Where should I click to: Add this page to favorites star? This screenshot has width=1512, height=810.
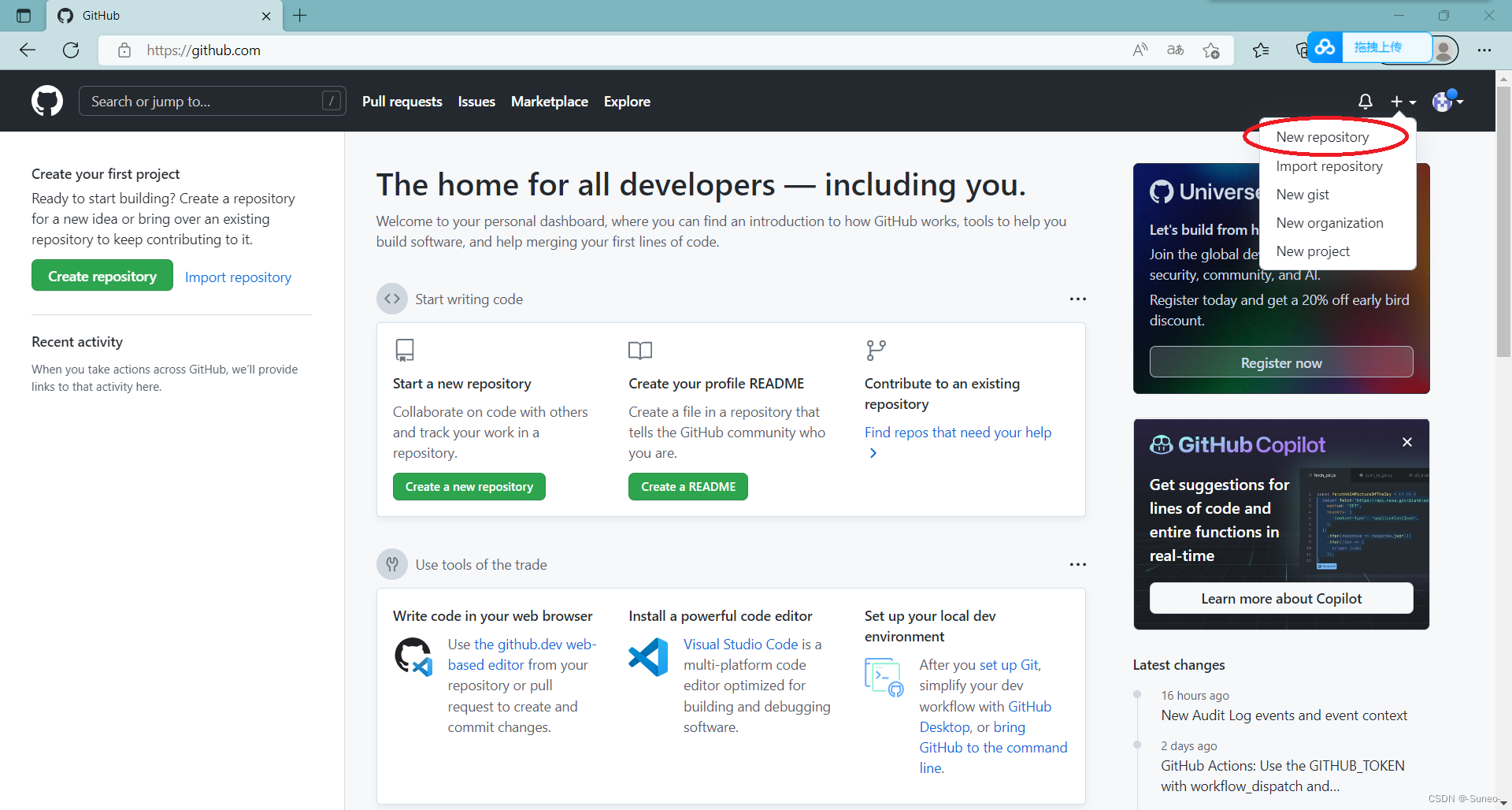click(1211, 50)
